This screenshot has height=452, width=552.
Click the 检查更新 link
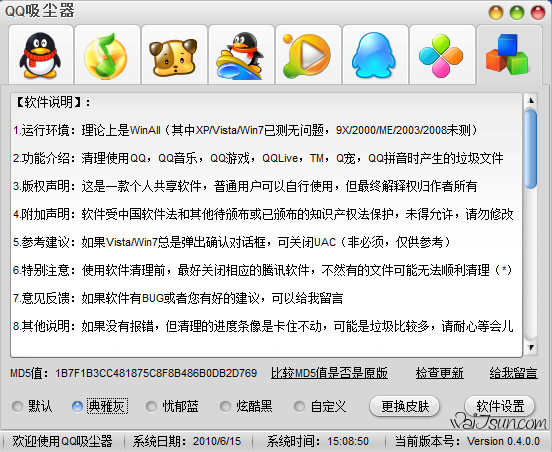439,373
